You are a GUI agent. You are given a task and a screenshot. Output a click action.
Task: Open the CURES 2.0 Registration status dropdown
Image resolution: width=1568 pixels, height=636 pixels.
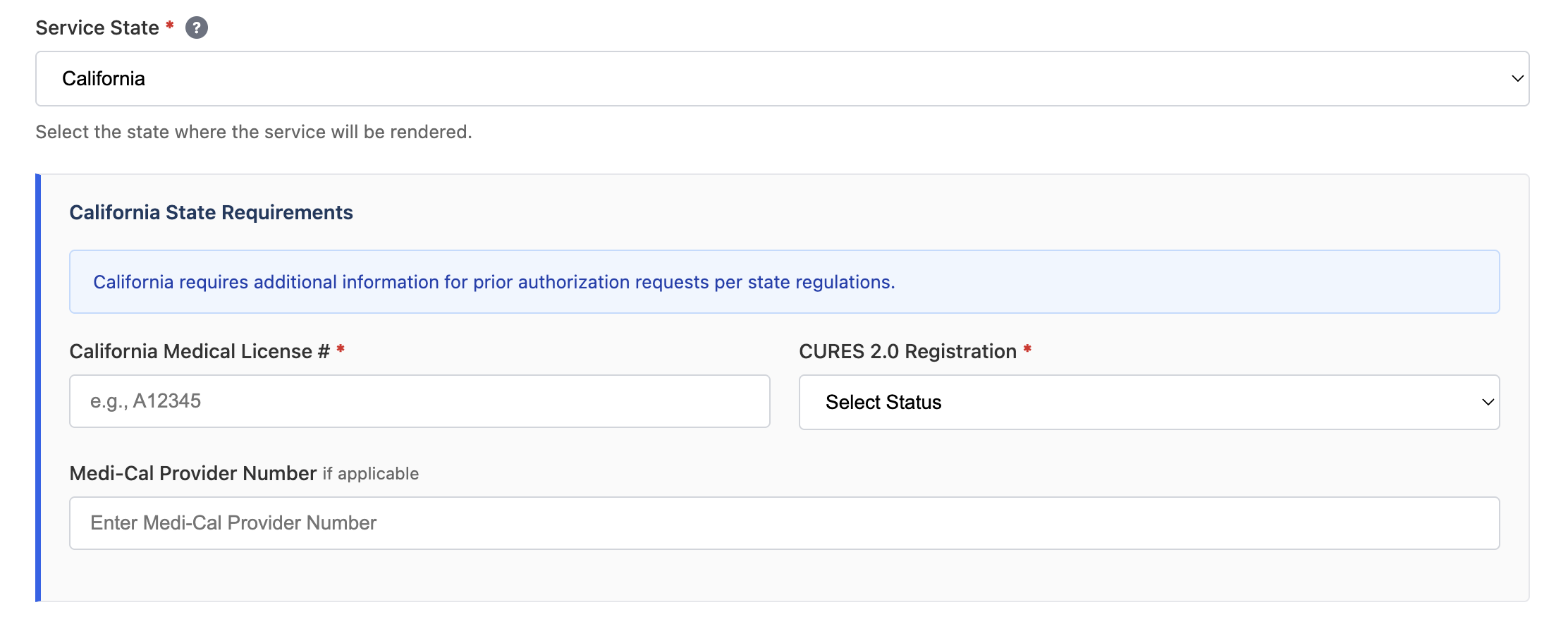pyautogui.click(x=1149, y=402)
